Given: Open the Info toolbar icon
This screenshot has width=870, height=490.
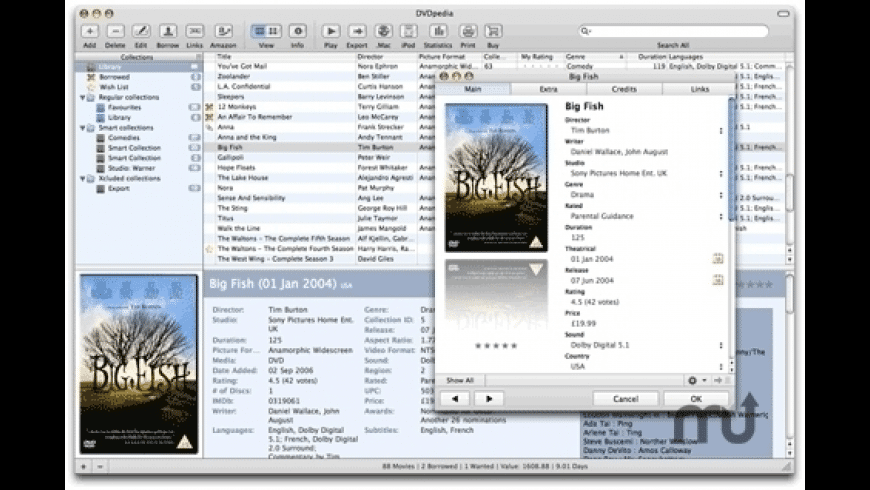Looking at the screenshot, I should (x=297, y=31).
